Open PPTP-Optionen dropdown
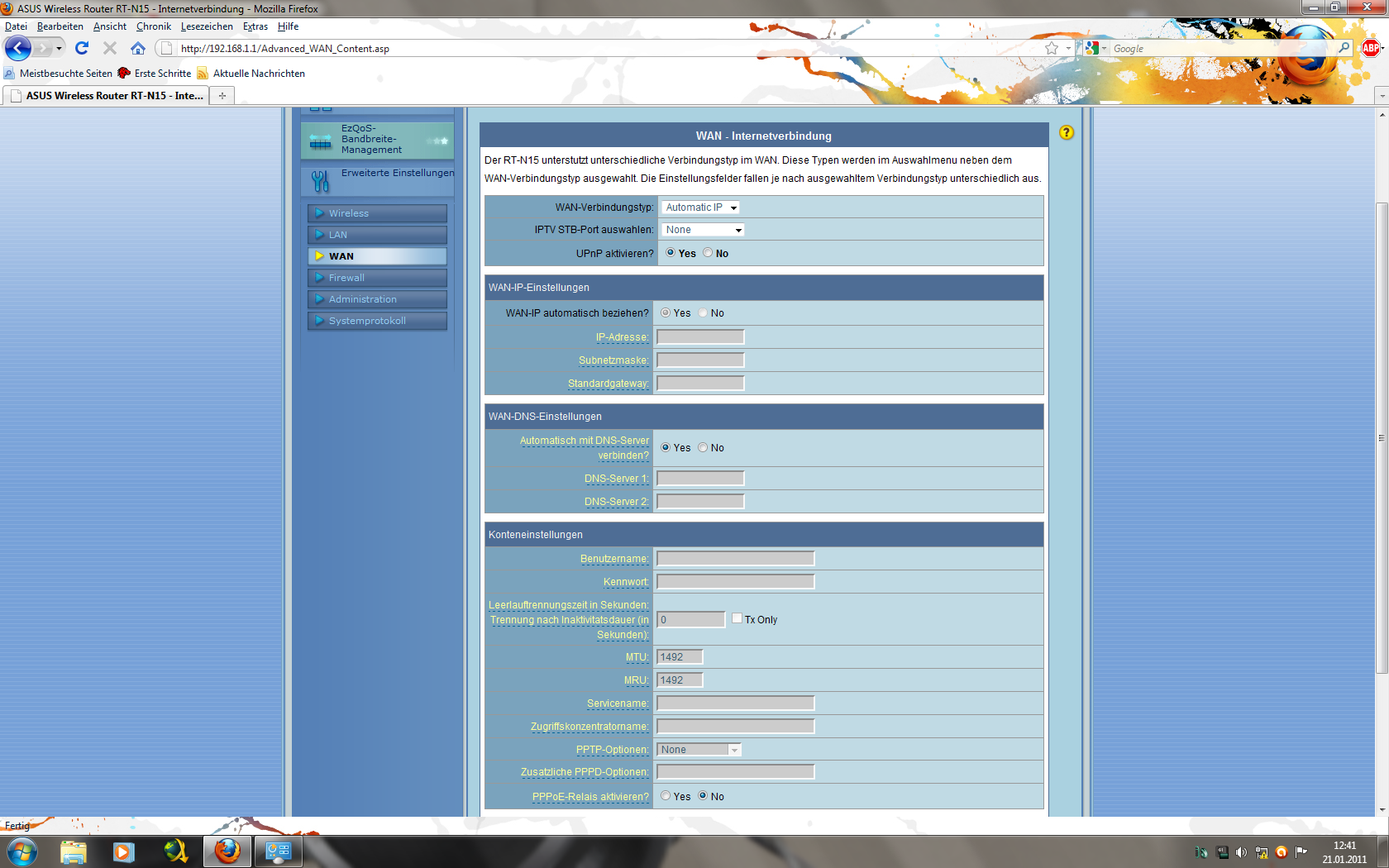This screenshot has height=868, width=1389. click(x=699, y=750)
